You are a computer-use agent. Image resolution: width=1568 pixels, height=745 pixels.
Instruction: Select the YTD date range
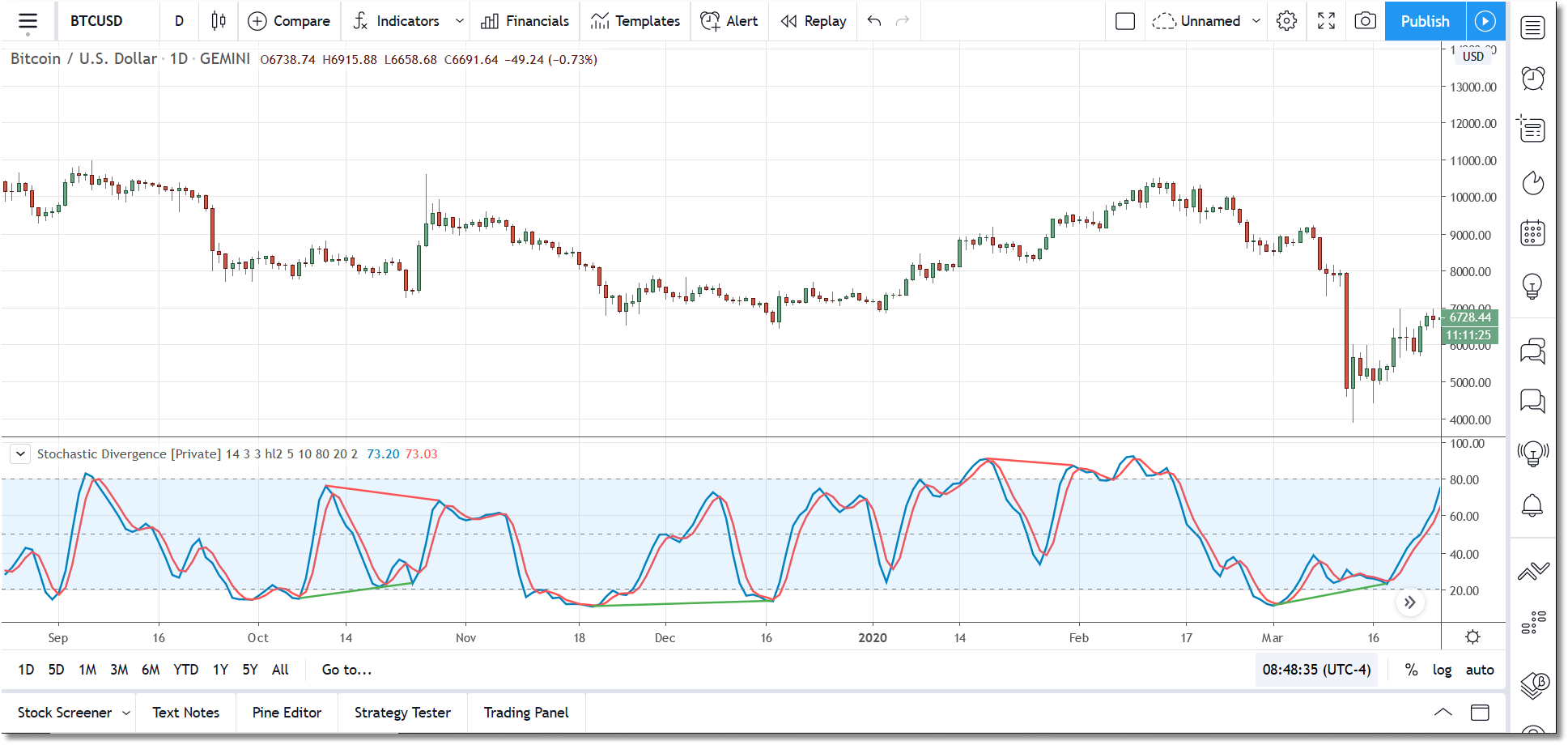[x=186, y=670]
